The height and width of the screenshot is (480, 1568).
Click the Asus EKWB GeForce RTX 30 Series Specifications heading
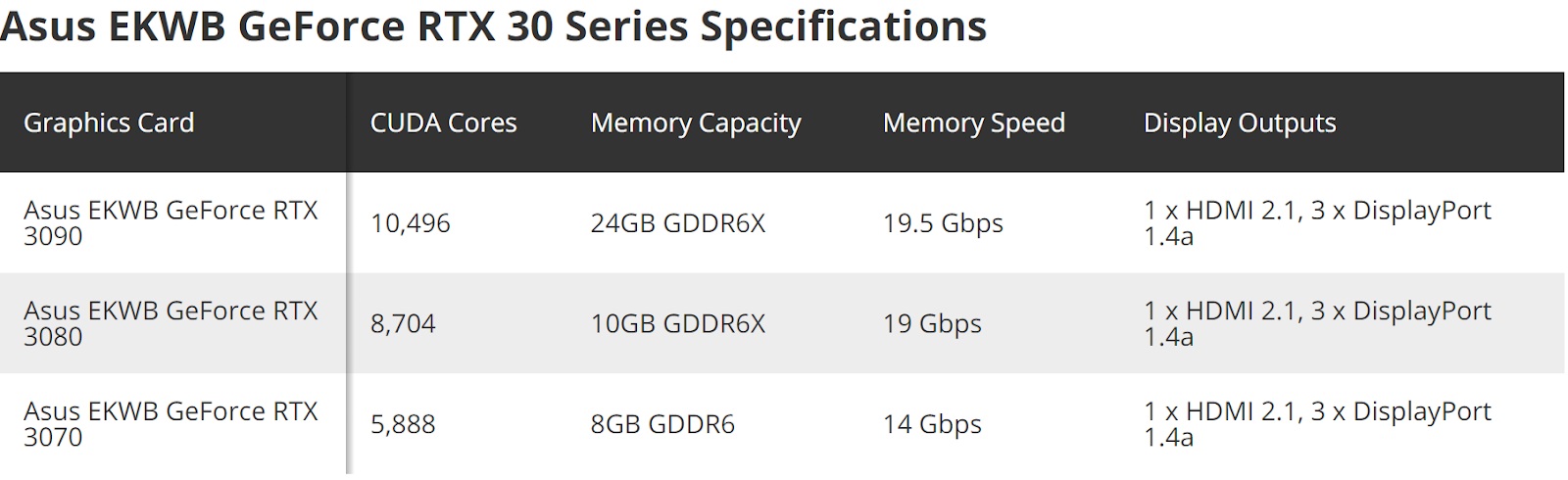coord(493,26)
